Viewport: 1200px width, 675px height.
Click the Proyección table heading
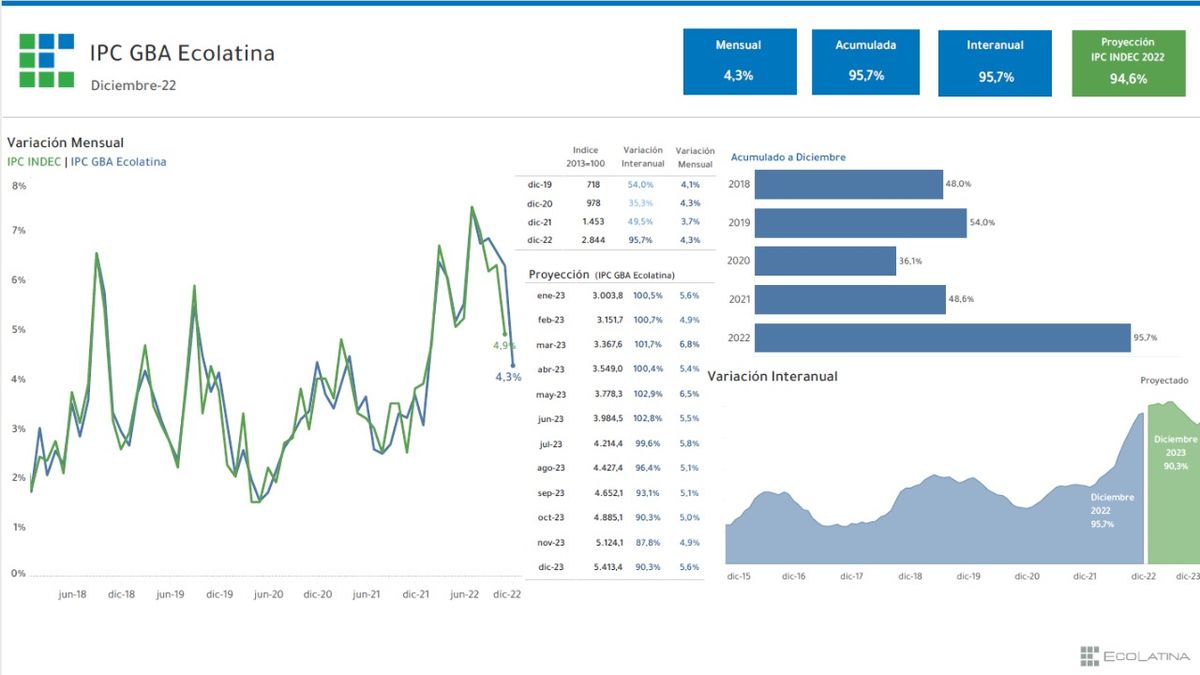(x=560, y=274)
